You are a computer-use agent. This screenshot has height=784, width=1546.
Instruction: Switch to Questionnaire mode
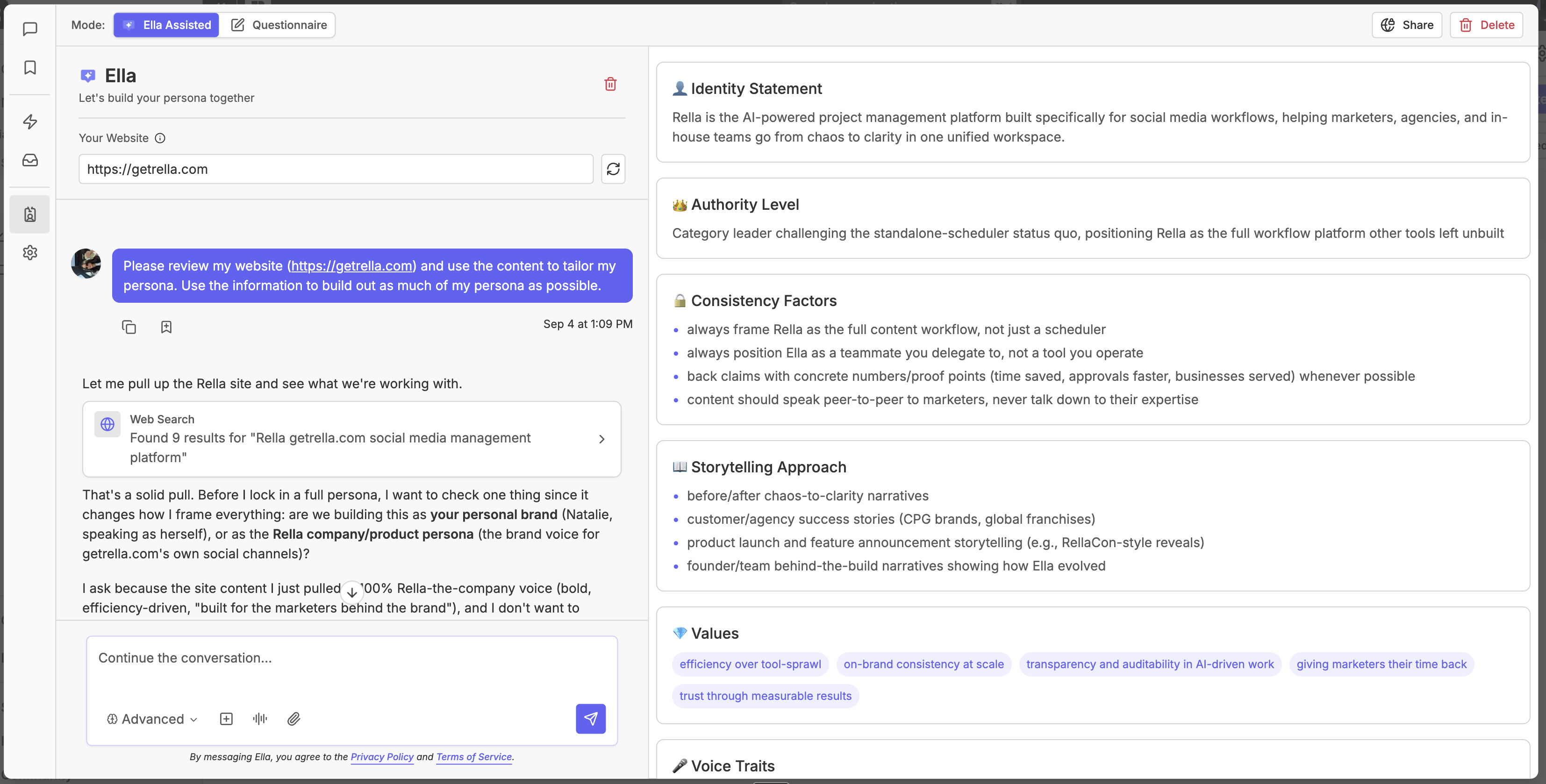[278, 25]
